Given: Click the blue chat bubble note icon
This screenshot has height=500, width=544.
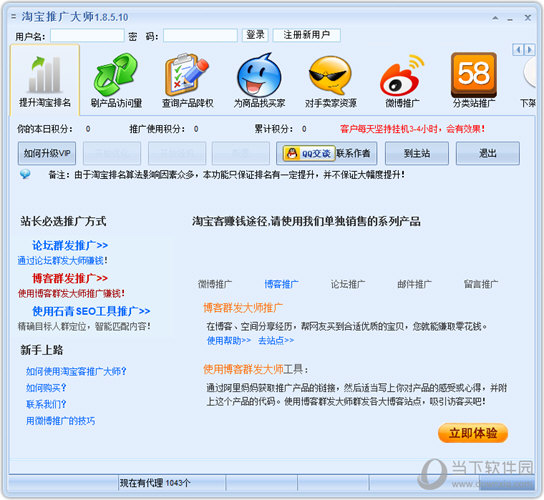Looking at the screenshot, I should click(x=25, y=174).
